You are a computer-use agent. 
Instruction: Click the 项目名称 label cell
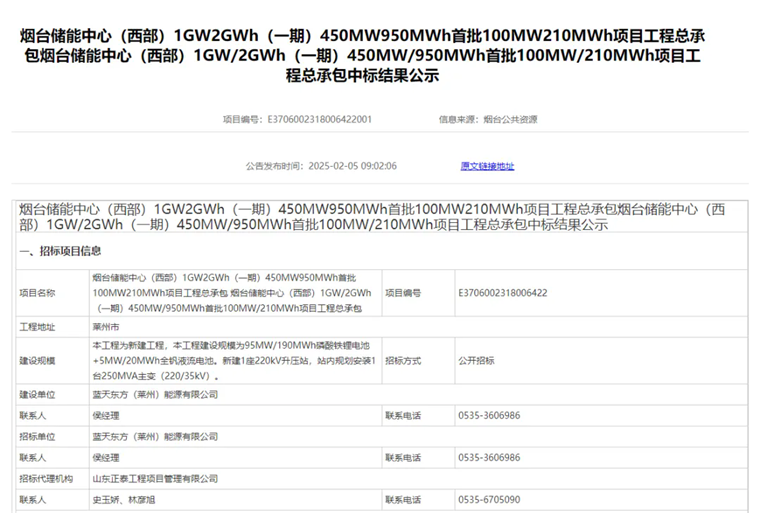[x=38, y=293]
